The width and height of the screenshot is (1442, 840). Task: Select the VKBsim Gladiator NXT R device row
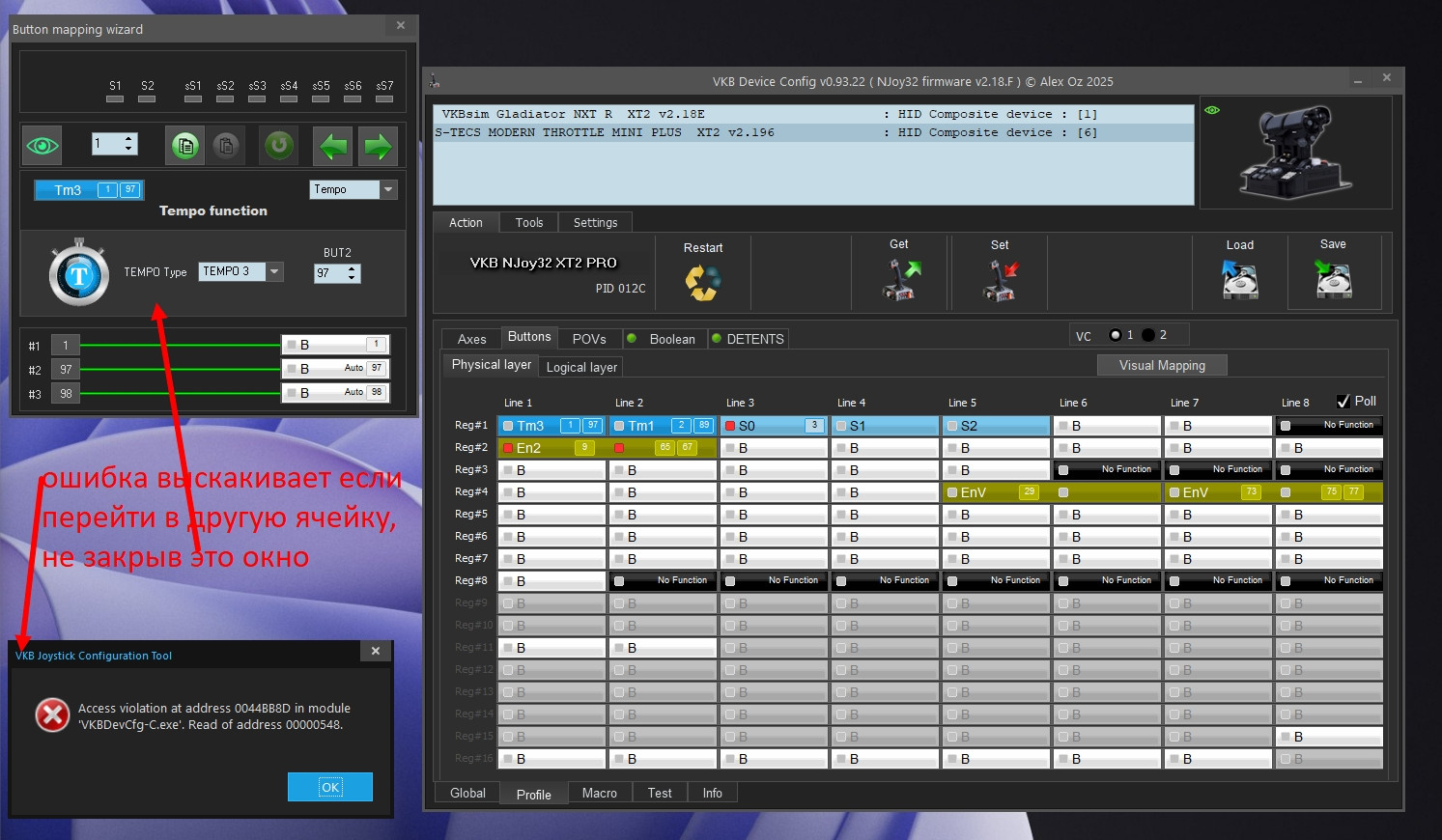click(813, 114)
